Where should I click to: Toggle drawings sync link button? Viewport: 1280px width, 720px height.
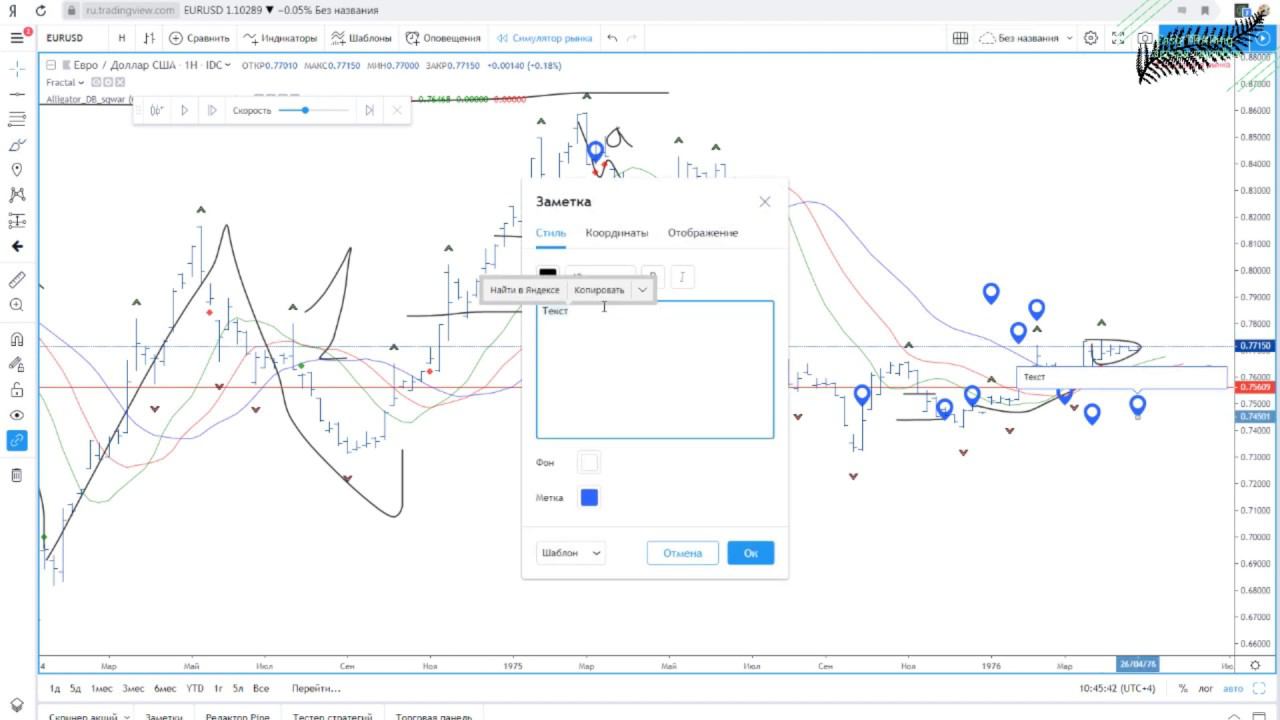[17, 440]
